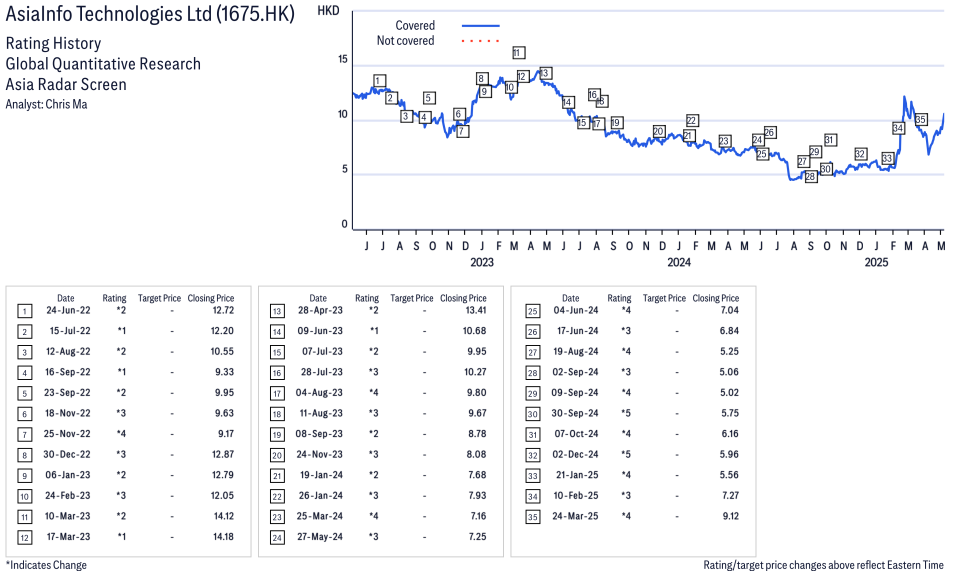955x571 pixels.
Task: Click chart marker 22 above the price line
Action: tap(691, 121)
